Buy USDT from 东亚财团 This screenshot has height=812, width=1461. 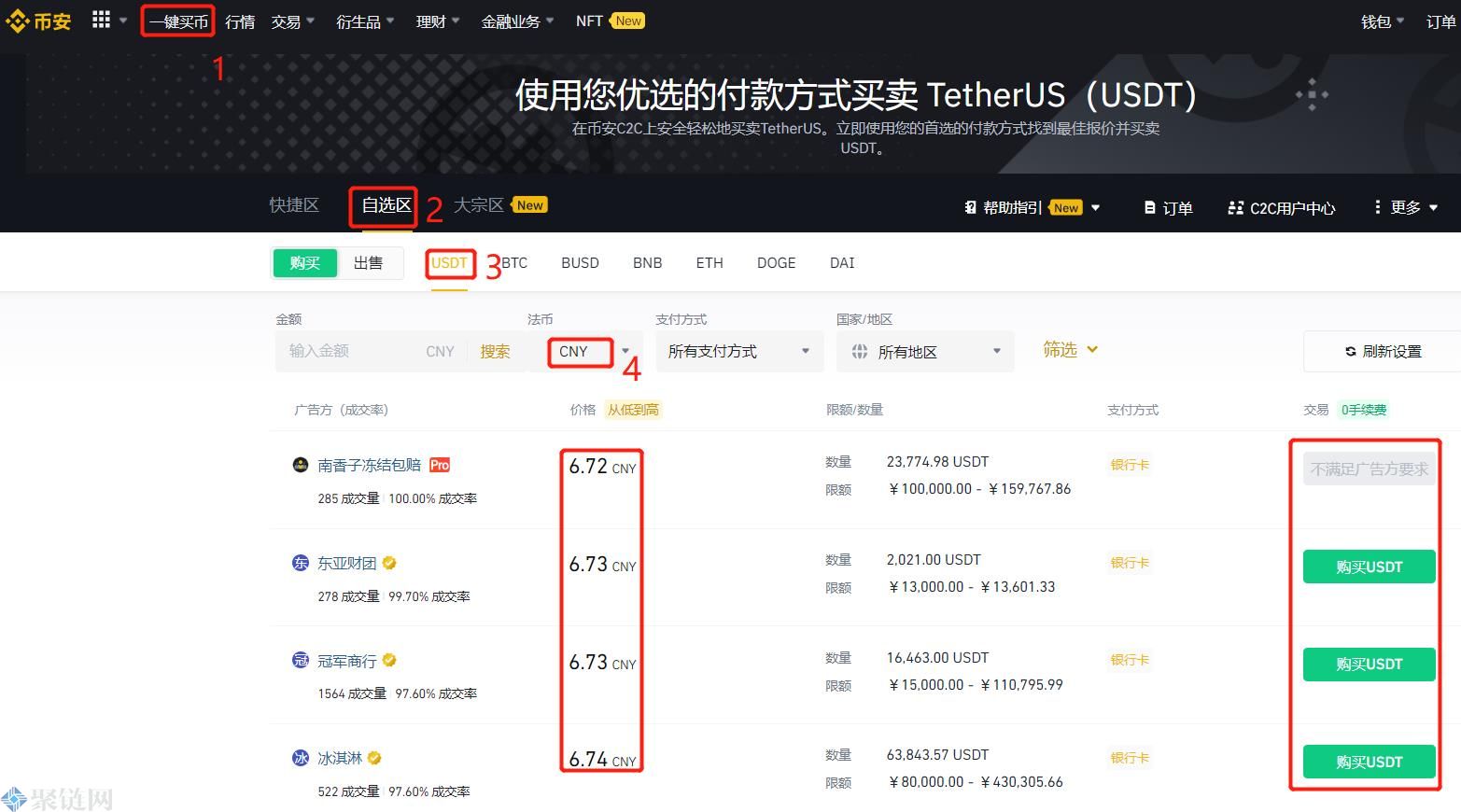(1369, 567)
